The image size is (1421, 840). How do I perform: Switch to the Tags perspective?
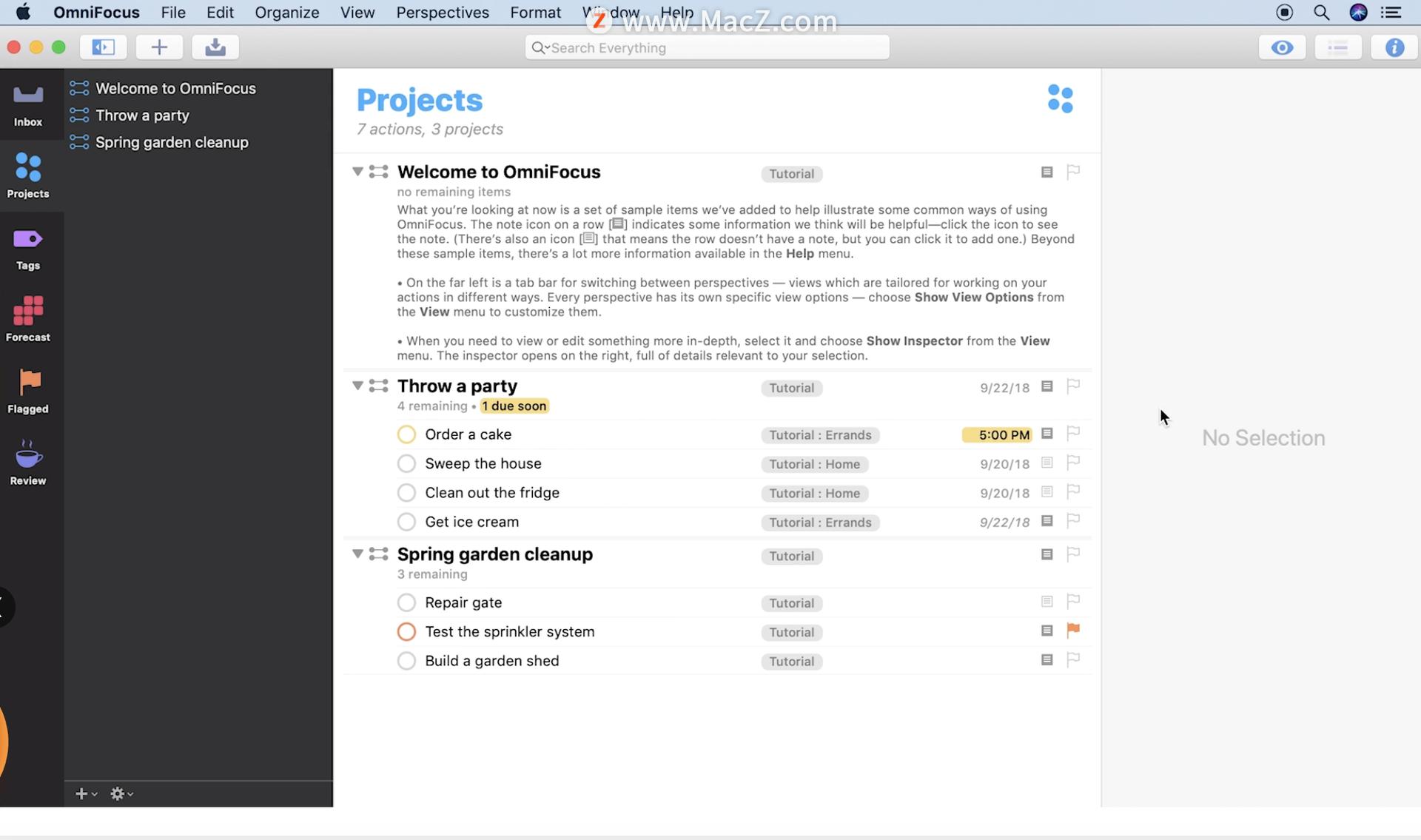pyautogui.click(x=28, y=249)
